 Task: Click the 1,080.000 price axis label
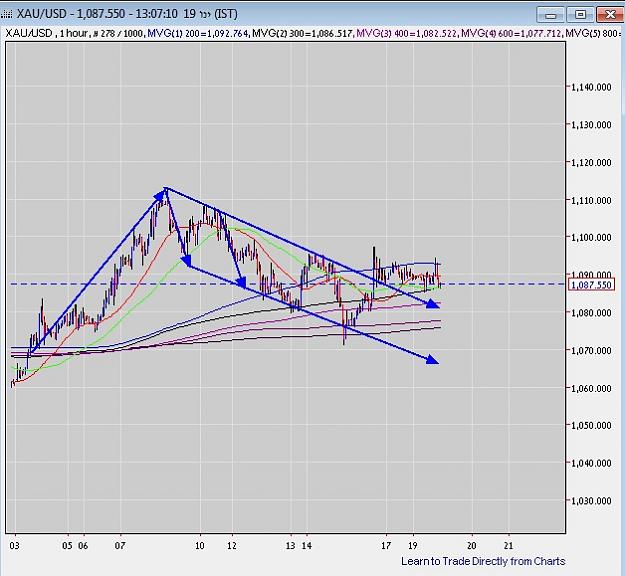coord(591,313)
